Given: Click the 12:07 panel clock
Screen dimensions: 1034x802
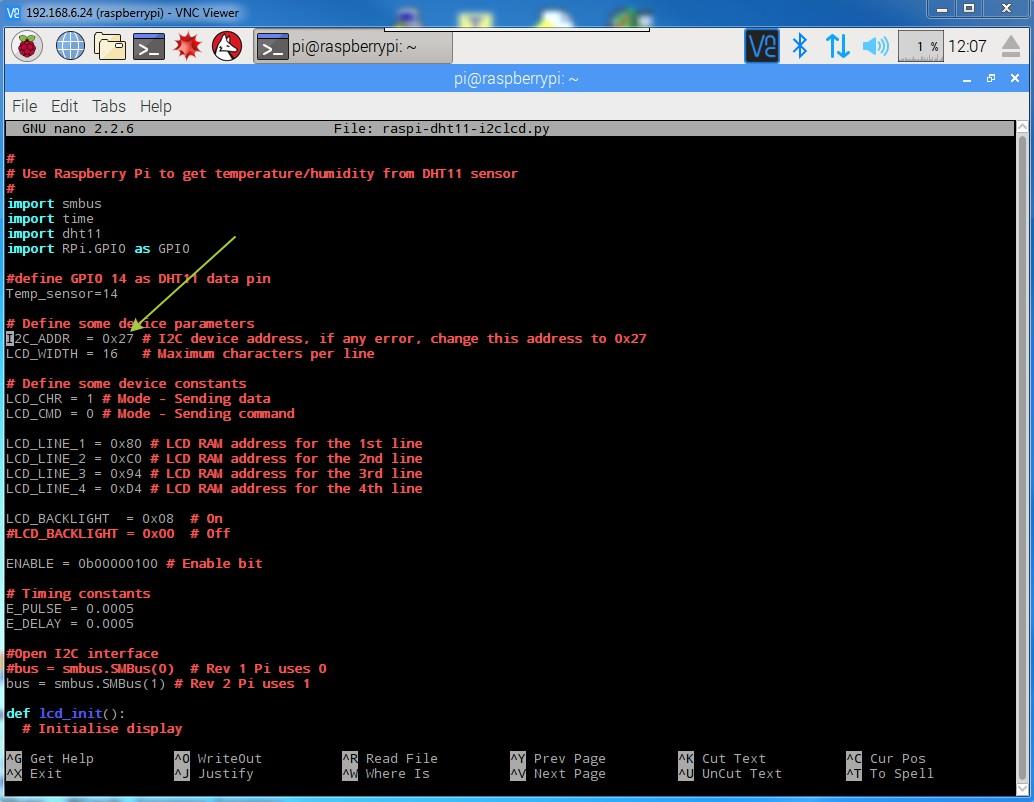Looking at the screenshot, I should coord(967,46).
